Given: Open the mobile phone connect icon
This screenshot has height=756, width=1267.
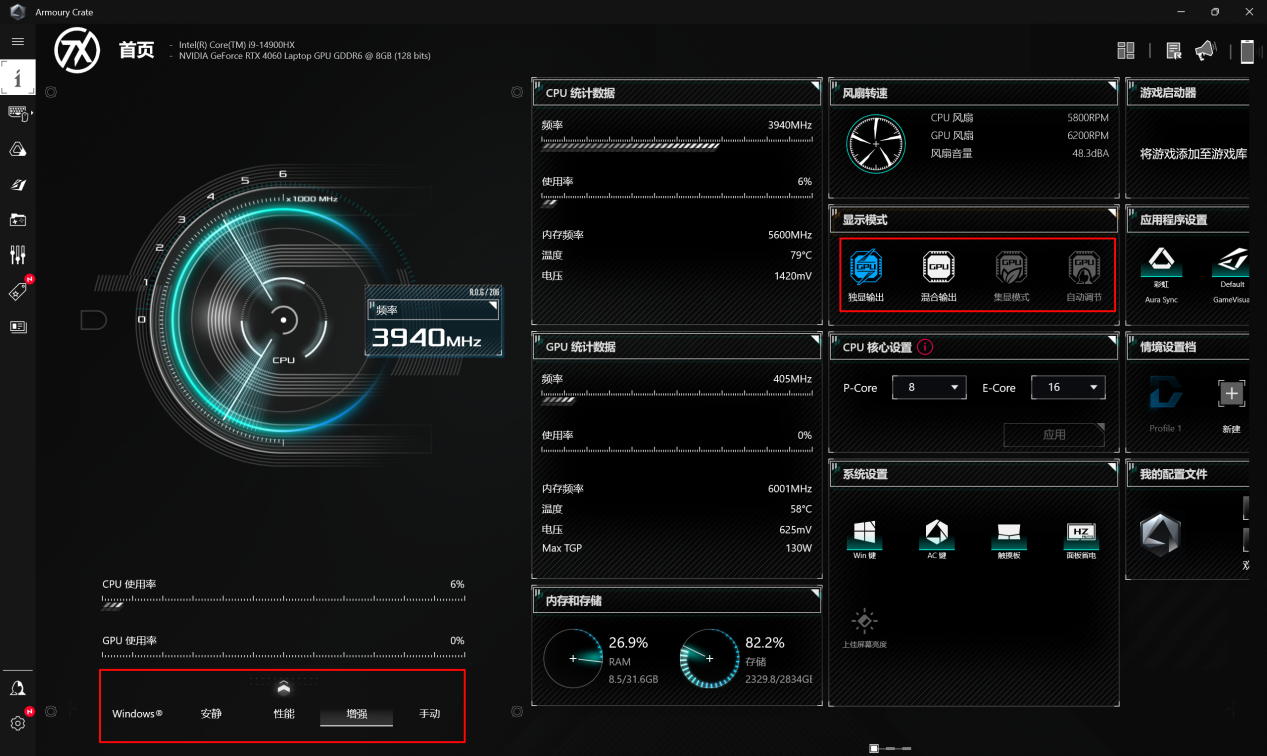Looking at the screenshot, I should tap(1246, 51).
